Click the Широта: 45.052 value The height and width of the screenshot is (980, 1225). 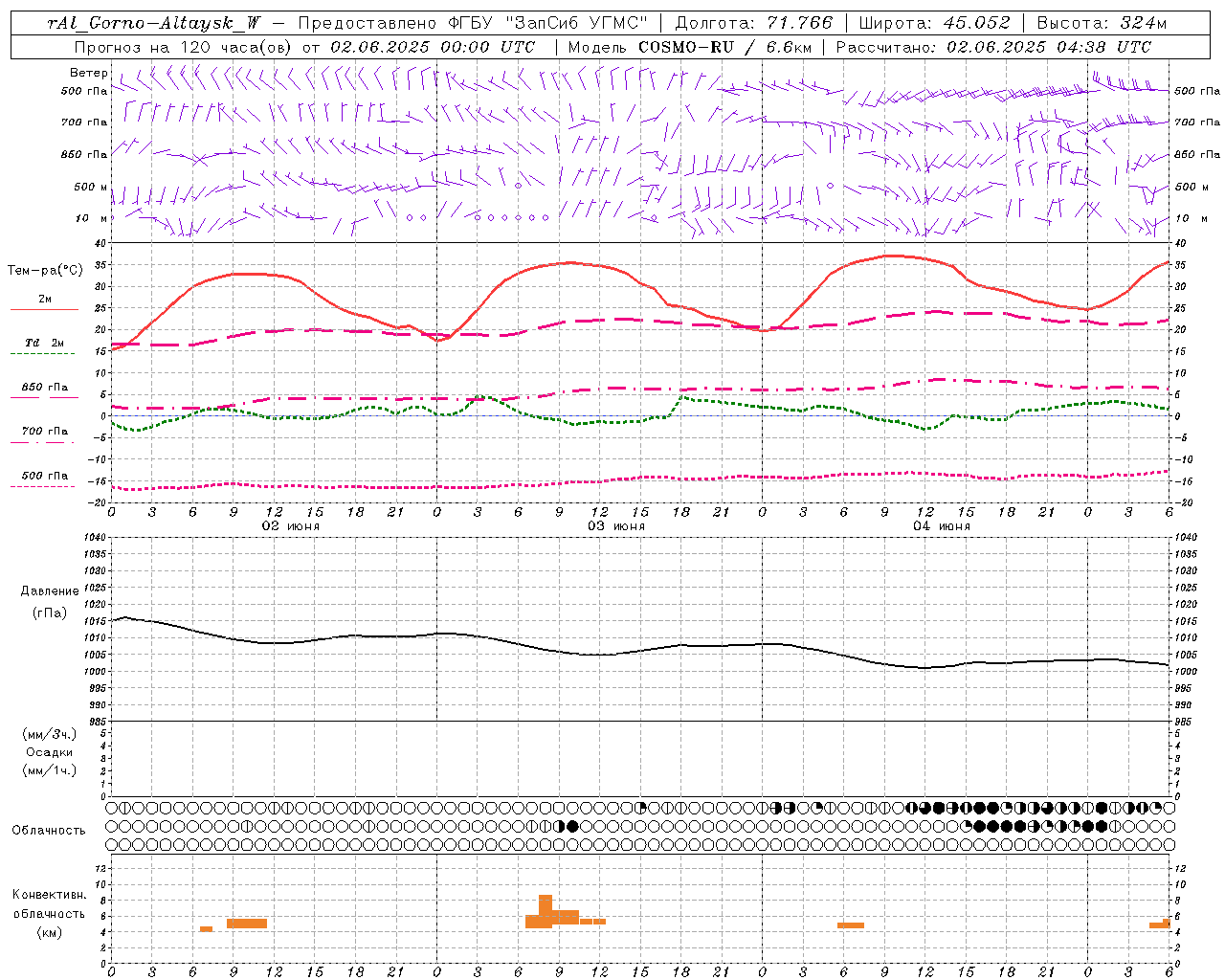tap(934, 23)
